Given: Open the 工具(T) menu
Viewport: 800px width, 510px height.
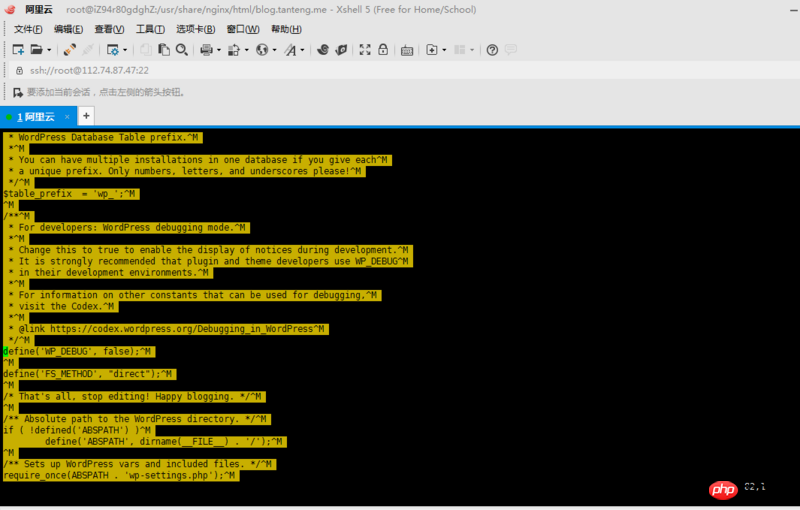Looking at the screenshot, I should point(150,29).
